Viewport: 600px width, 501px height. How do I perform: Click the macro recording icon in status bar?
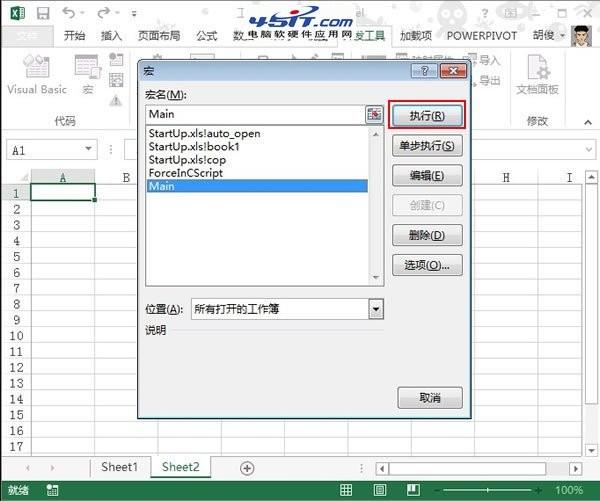52,490
